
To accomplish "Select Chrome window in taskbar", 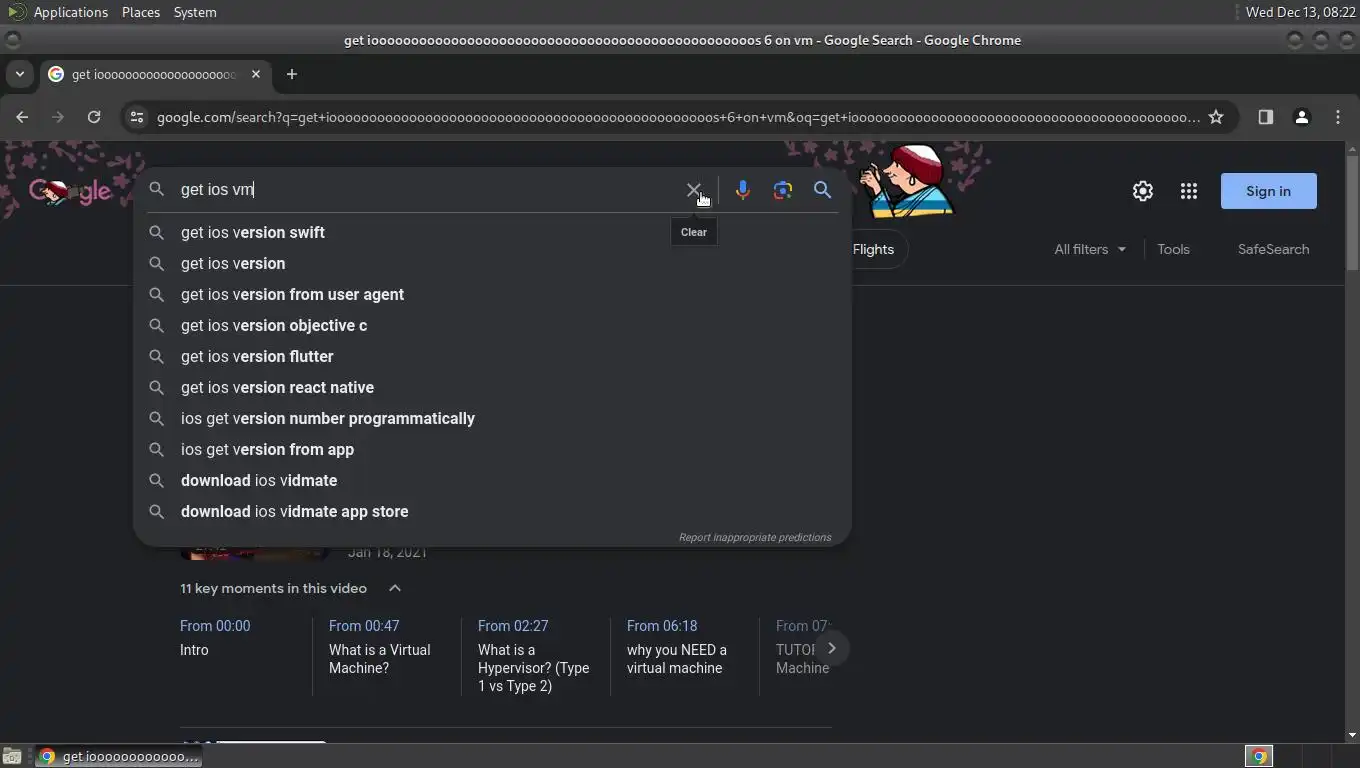I will coord(119,757).
